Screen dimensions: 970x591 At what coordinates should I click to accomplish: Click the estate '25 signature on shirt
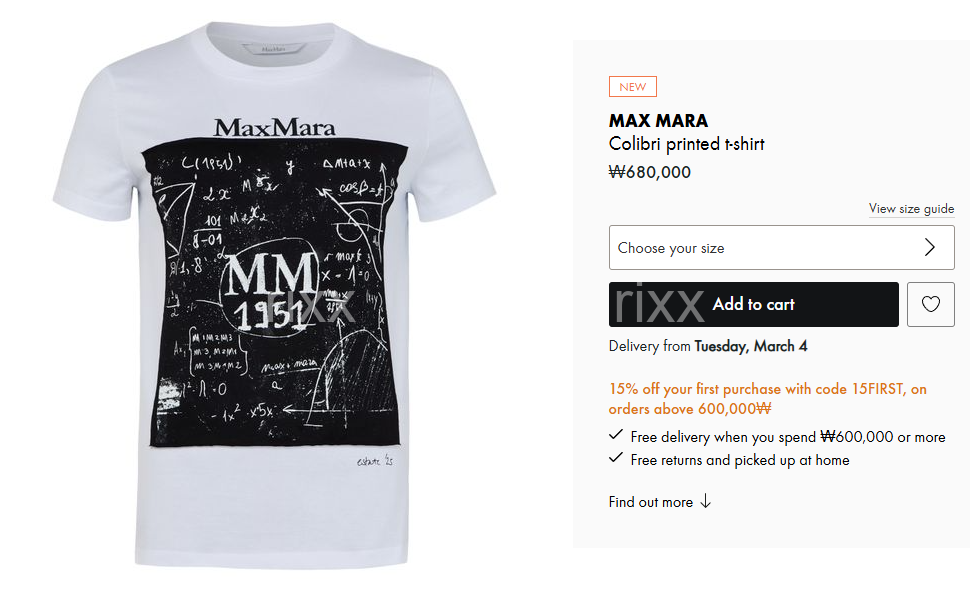[x=374, y=461]
